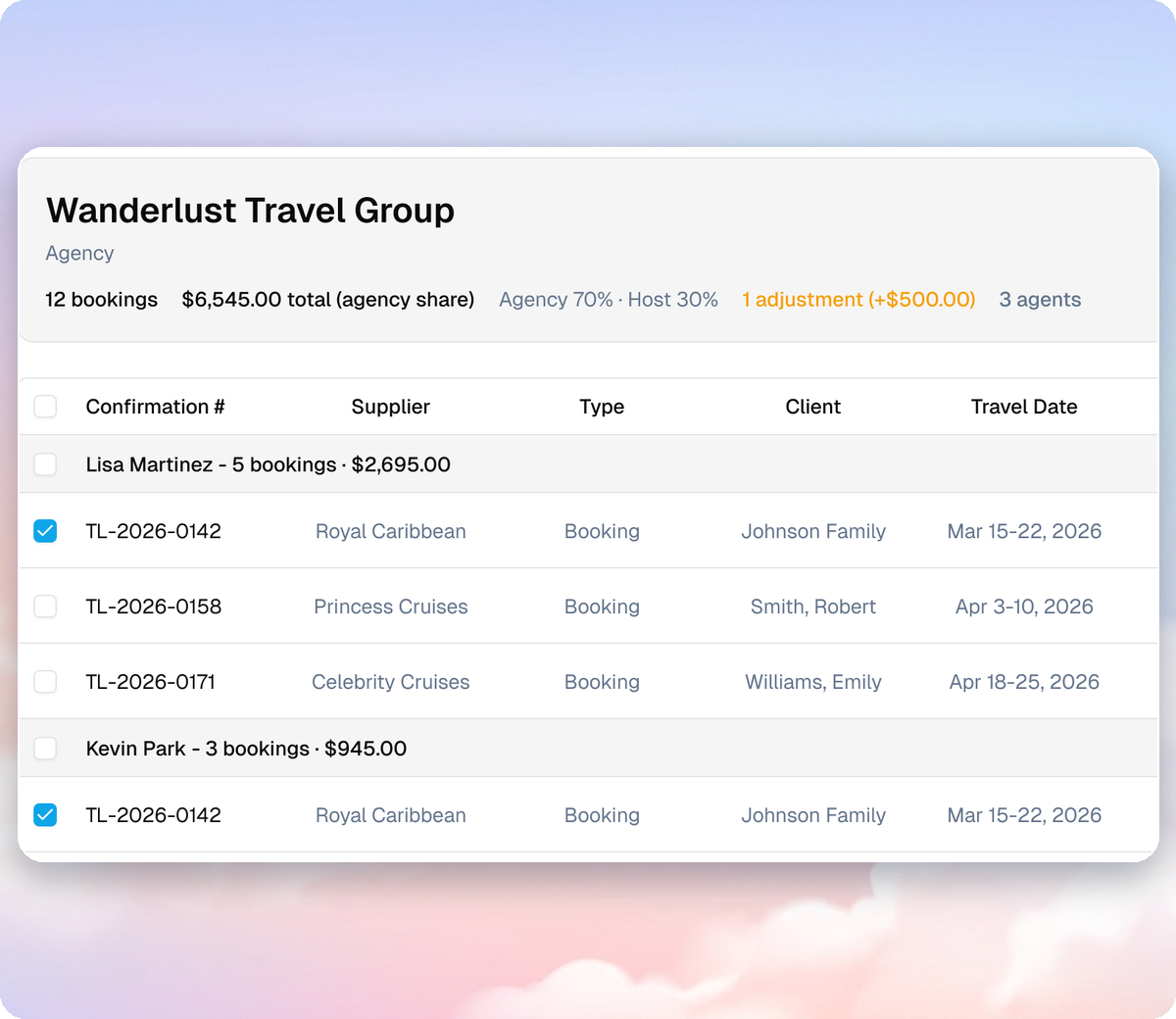Open confirmation TL-2026-0158
Screen dimensions: 1176x1019
154,607
